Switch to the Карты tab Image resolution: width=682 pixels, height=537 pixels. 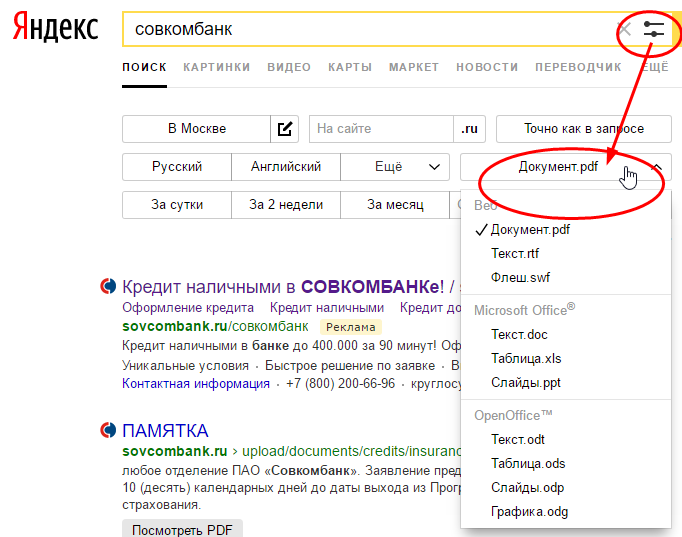click(x=350, y=67)
